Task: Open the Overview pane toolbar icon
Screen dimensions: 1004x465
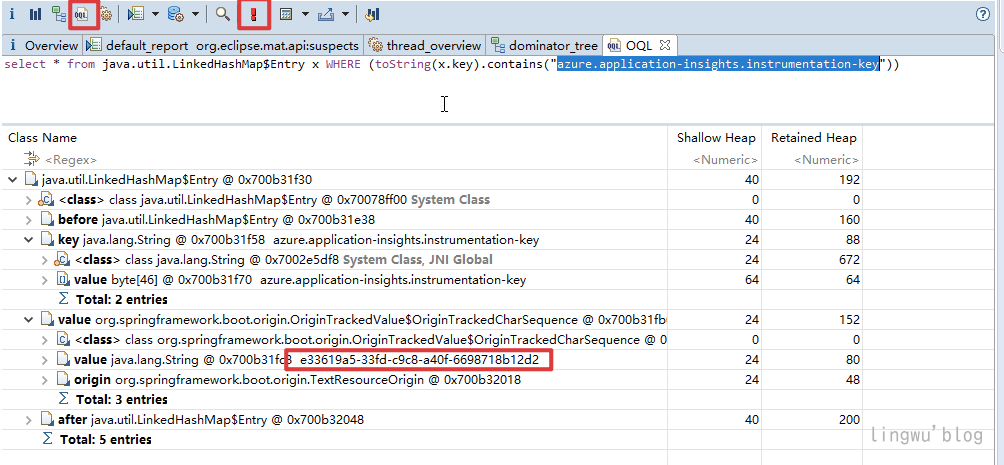Action: (x=12, y=14)
